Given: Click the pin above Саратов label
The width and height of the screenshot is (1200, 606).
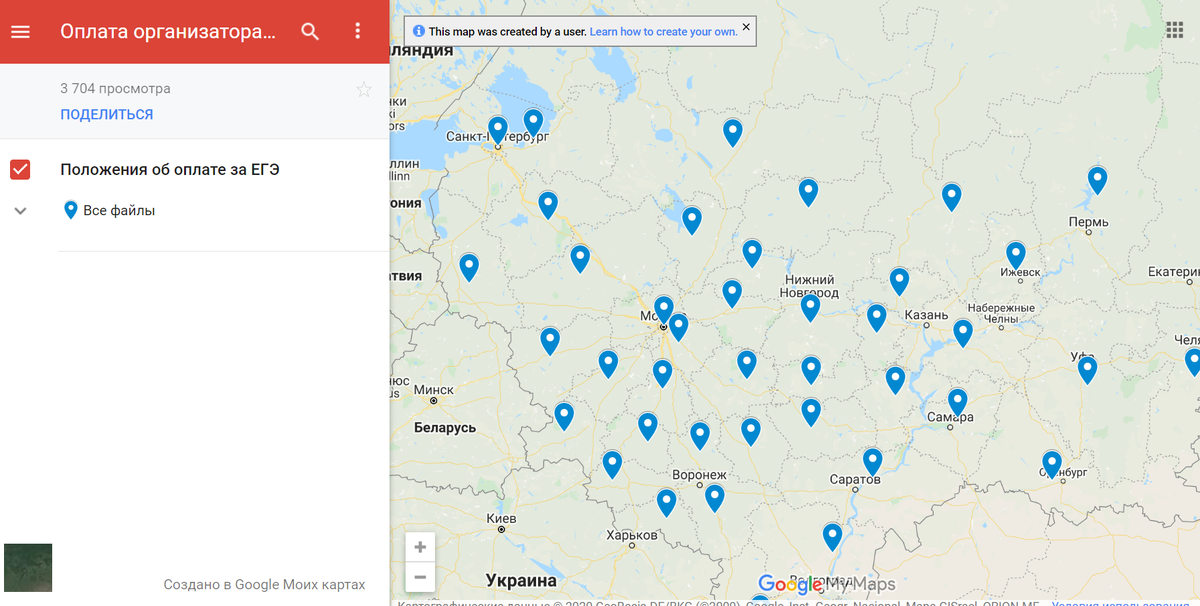Looking at the screenshot, I should (872, 461).
